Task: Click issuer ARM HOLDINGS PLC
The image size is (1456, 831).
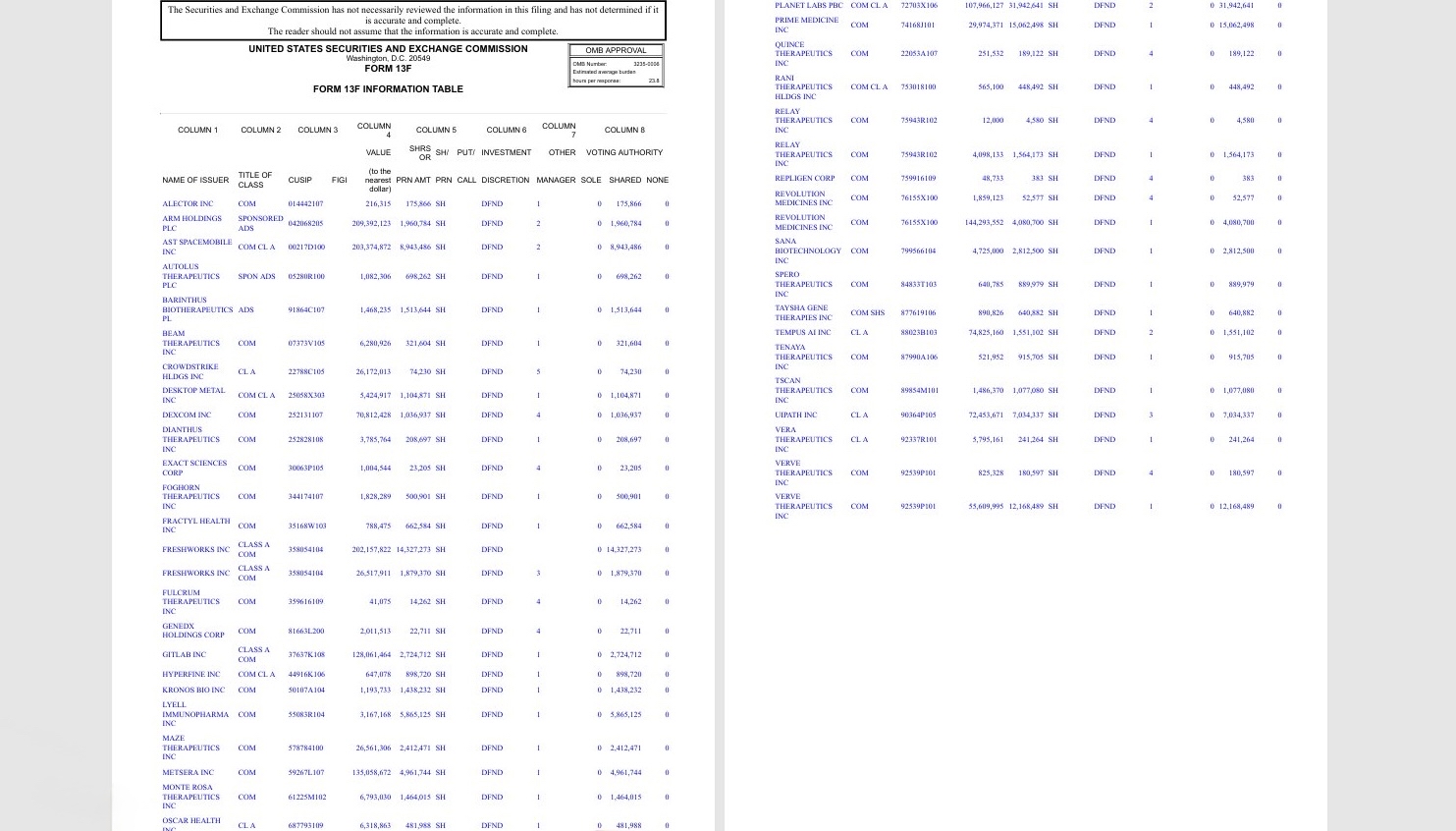Action: click(191, 223)
